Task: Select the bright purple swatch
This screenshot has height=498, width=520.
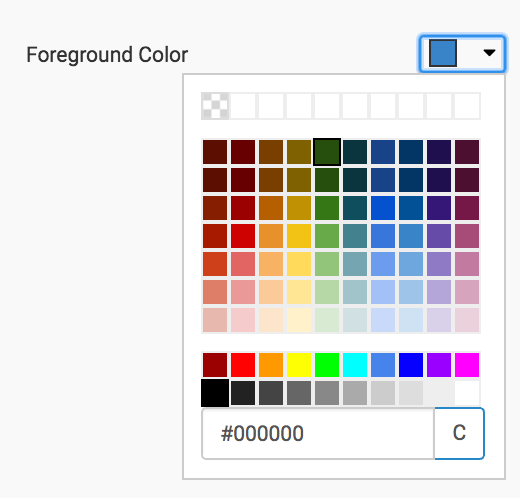Action: [x=439, y=365]
